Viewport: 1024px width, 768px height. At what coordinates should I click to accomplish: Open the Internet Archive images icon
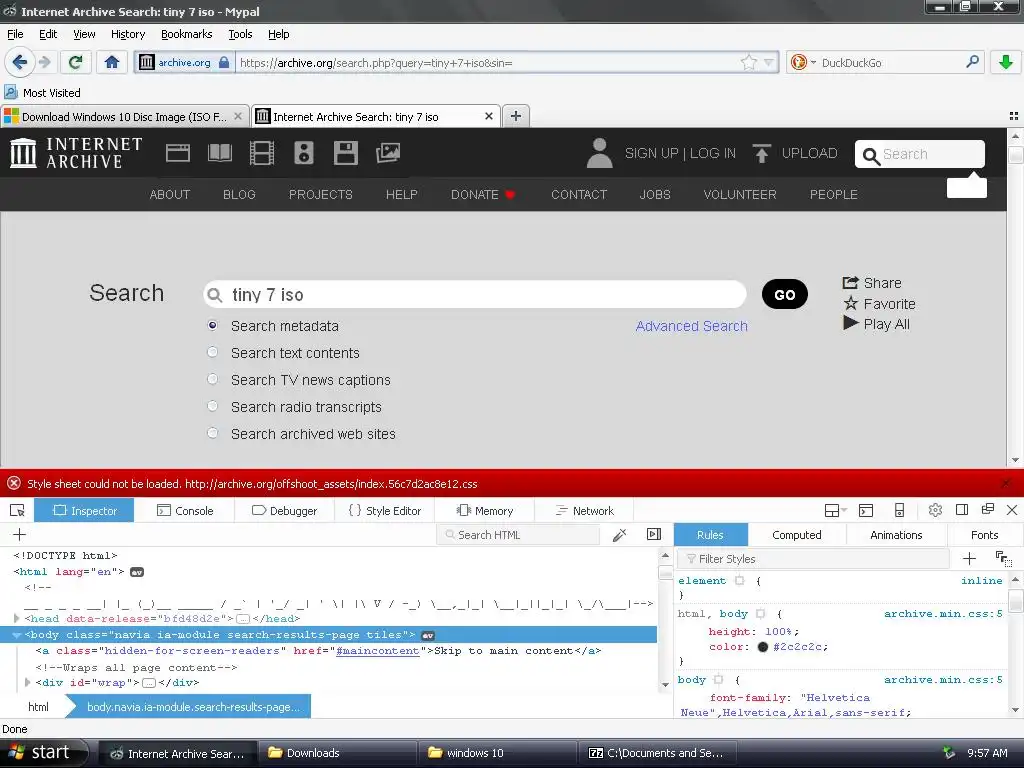coord(387,153)
